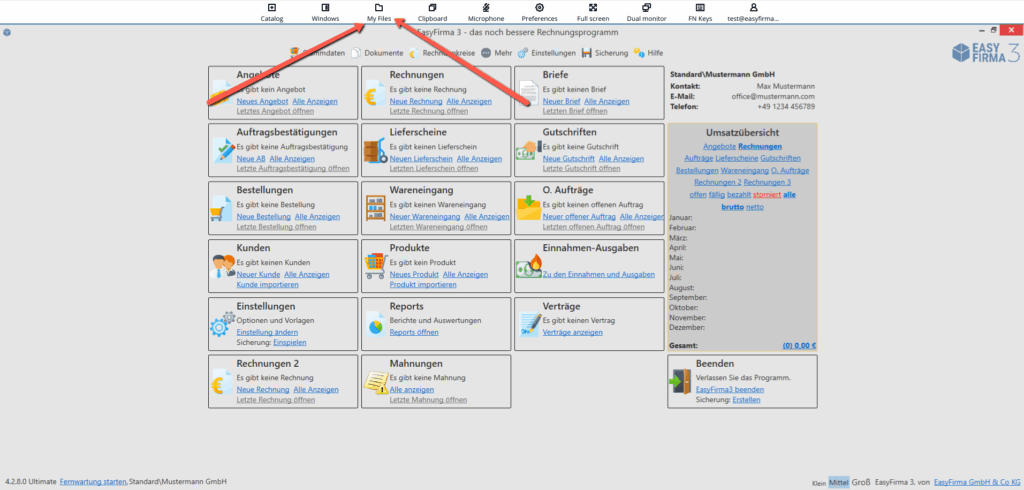Click the O. Aufträge folder icon

tap(528, 208)
